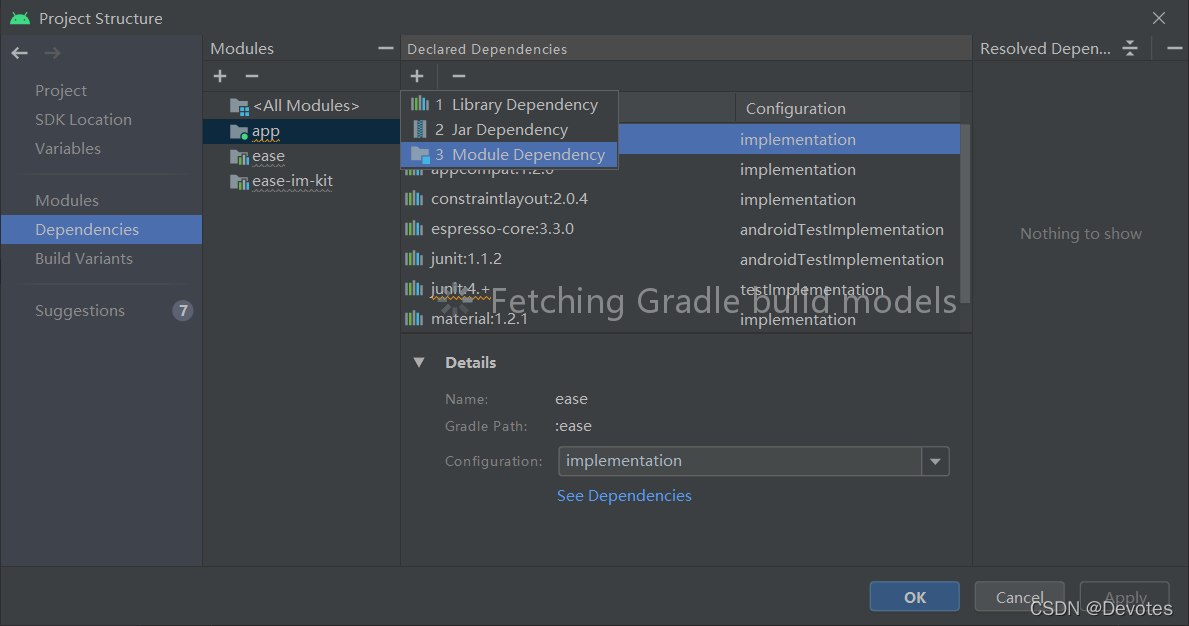Click the All Modules folder icon
The width and height of the screenshot is (1189, 626).
(x=239, y=107)
